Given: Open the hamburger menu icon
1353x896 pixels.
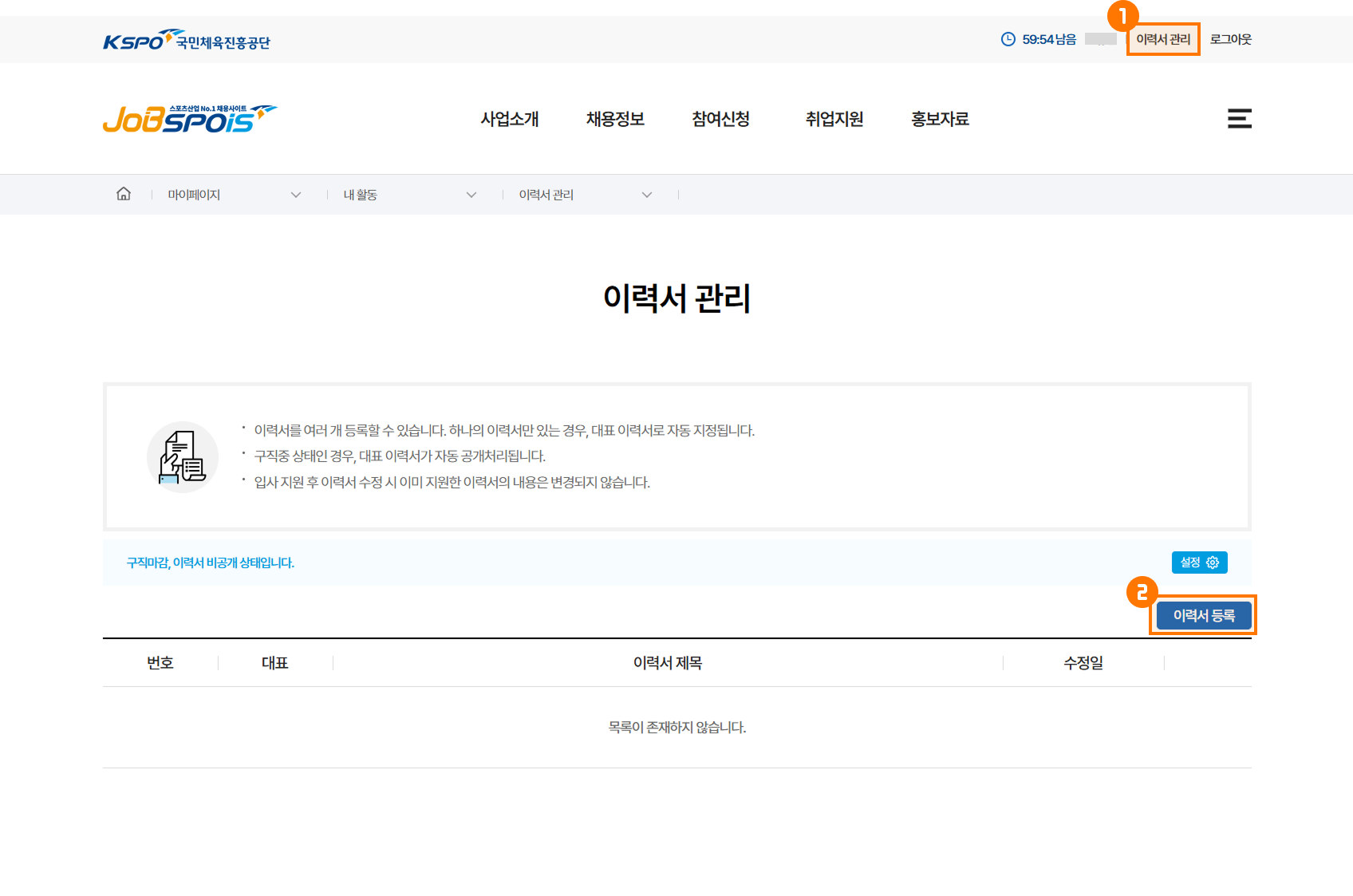Looking at the screenshot, I should 1239,119.
